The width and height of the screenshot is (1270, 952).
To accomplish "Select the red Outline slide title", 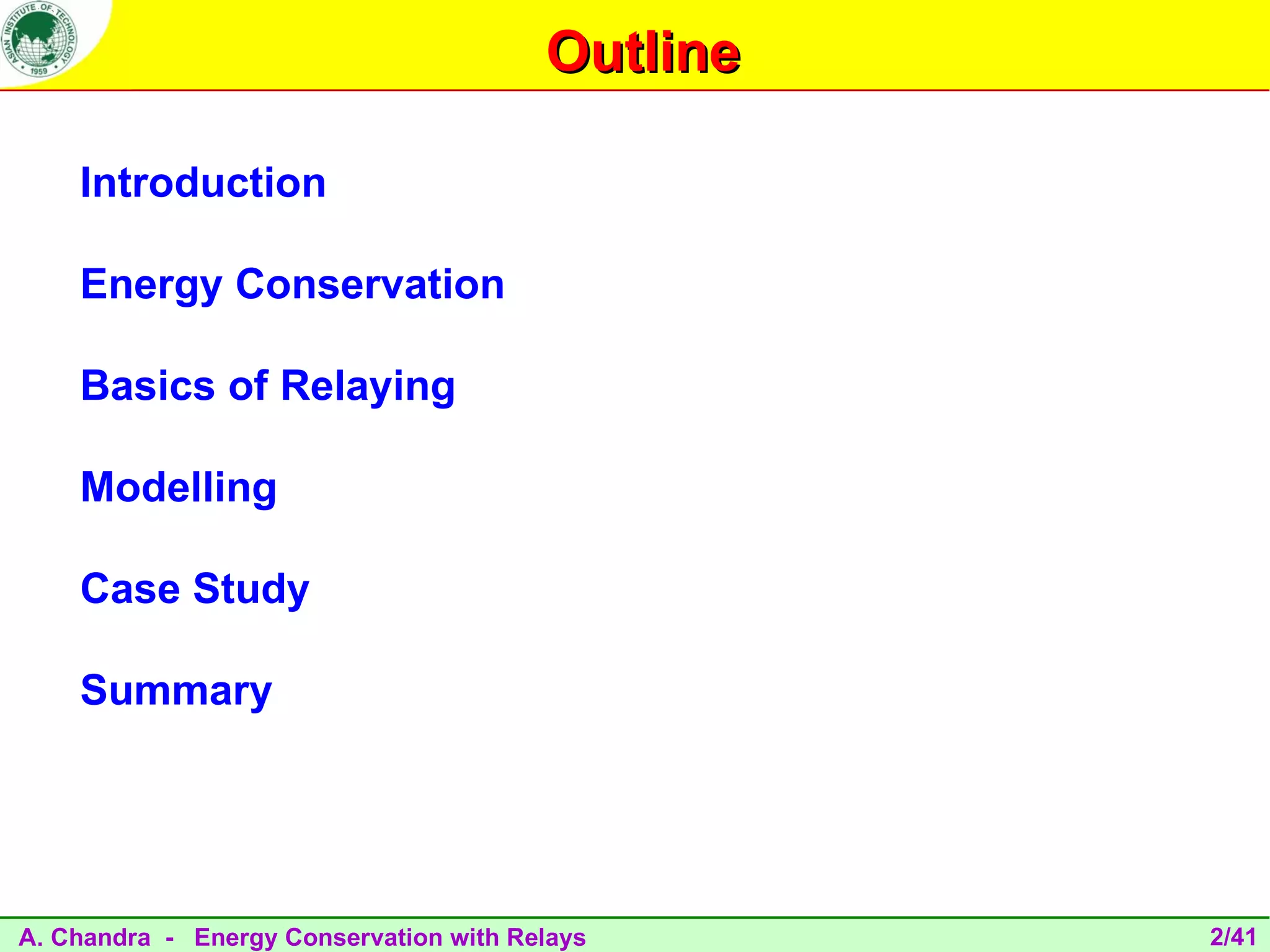I will point(643,53).
